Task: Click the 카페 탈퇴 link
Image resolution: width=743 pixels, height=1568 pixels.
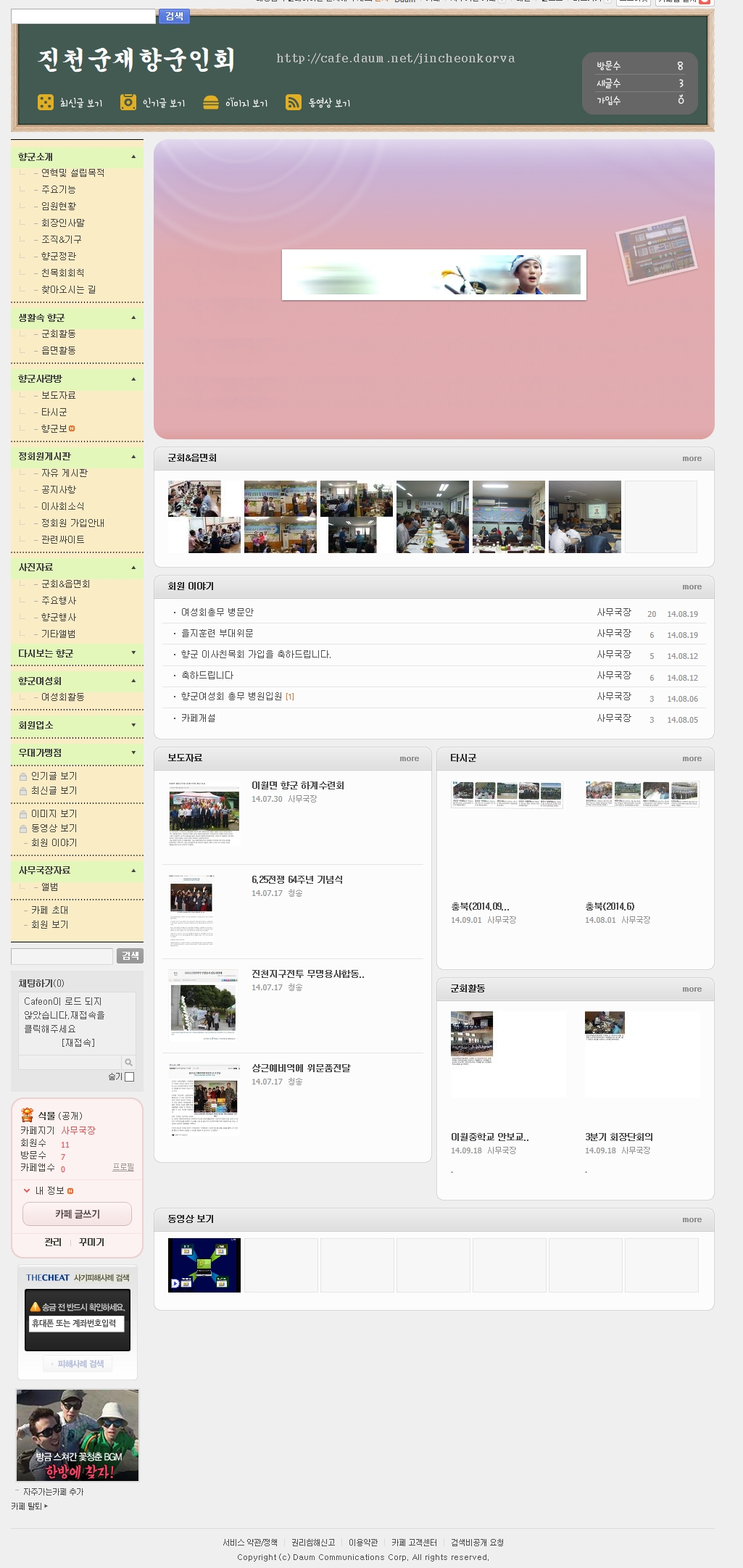Action: tap(29, 1506)
